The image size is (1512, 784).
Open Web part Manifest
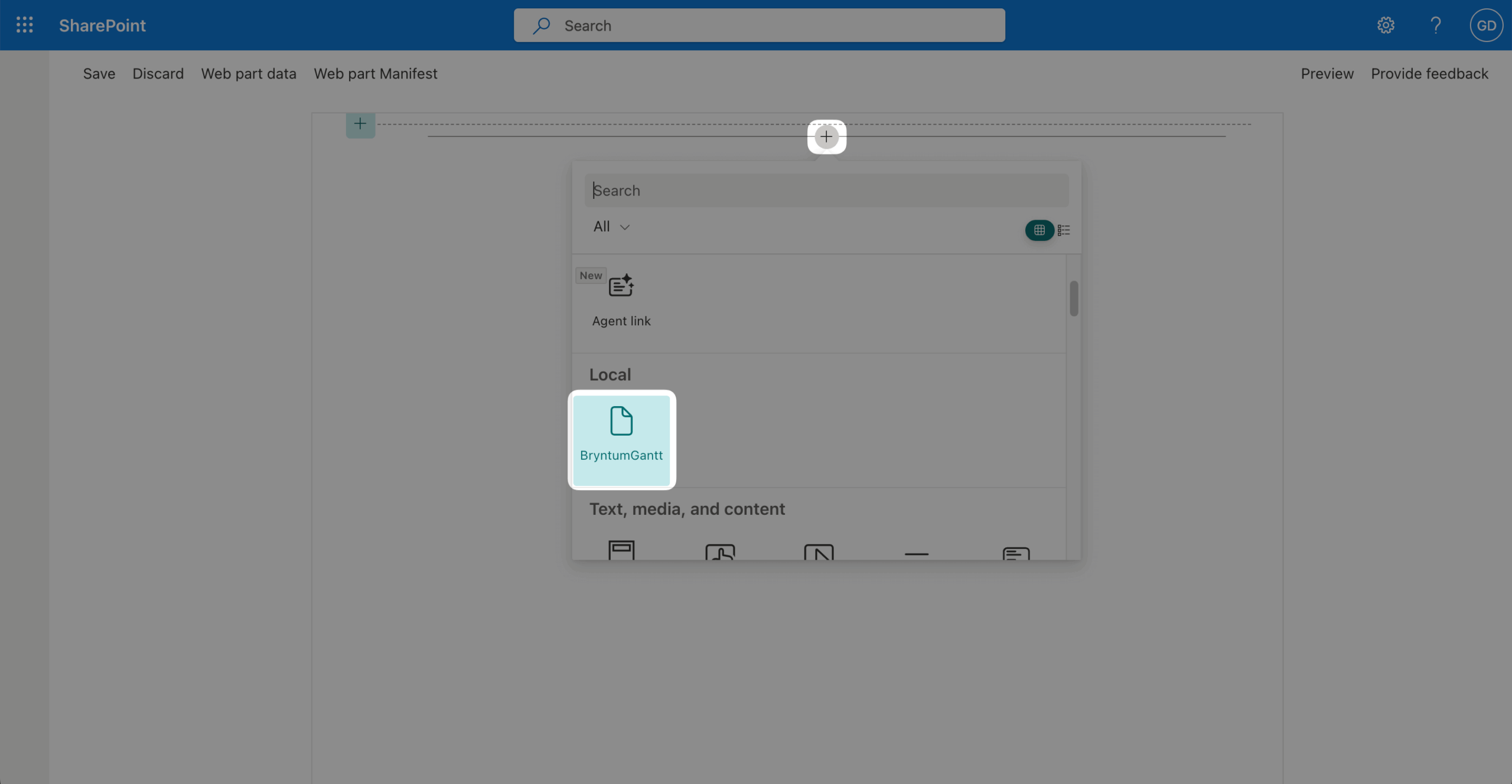tap(375, 74)
